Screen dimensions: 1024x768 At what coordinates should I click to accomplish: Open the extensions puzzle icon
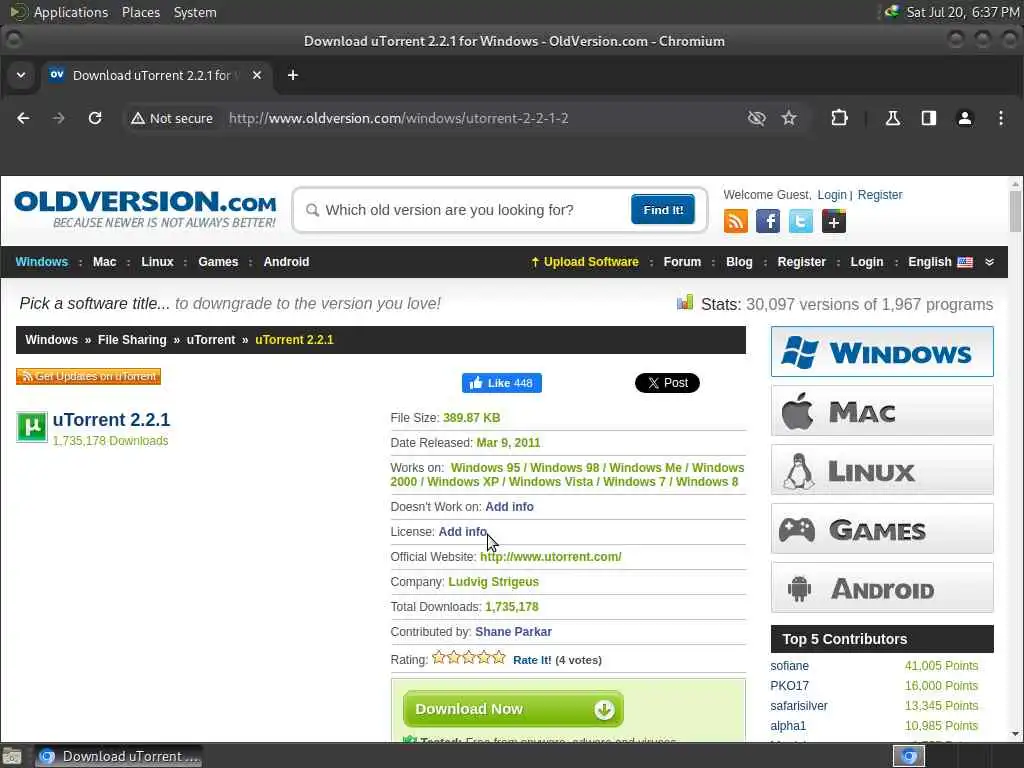point(839,118)
